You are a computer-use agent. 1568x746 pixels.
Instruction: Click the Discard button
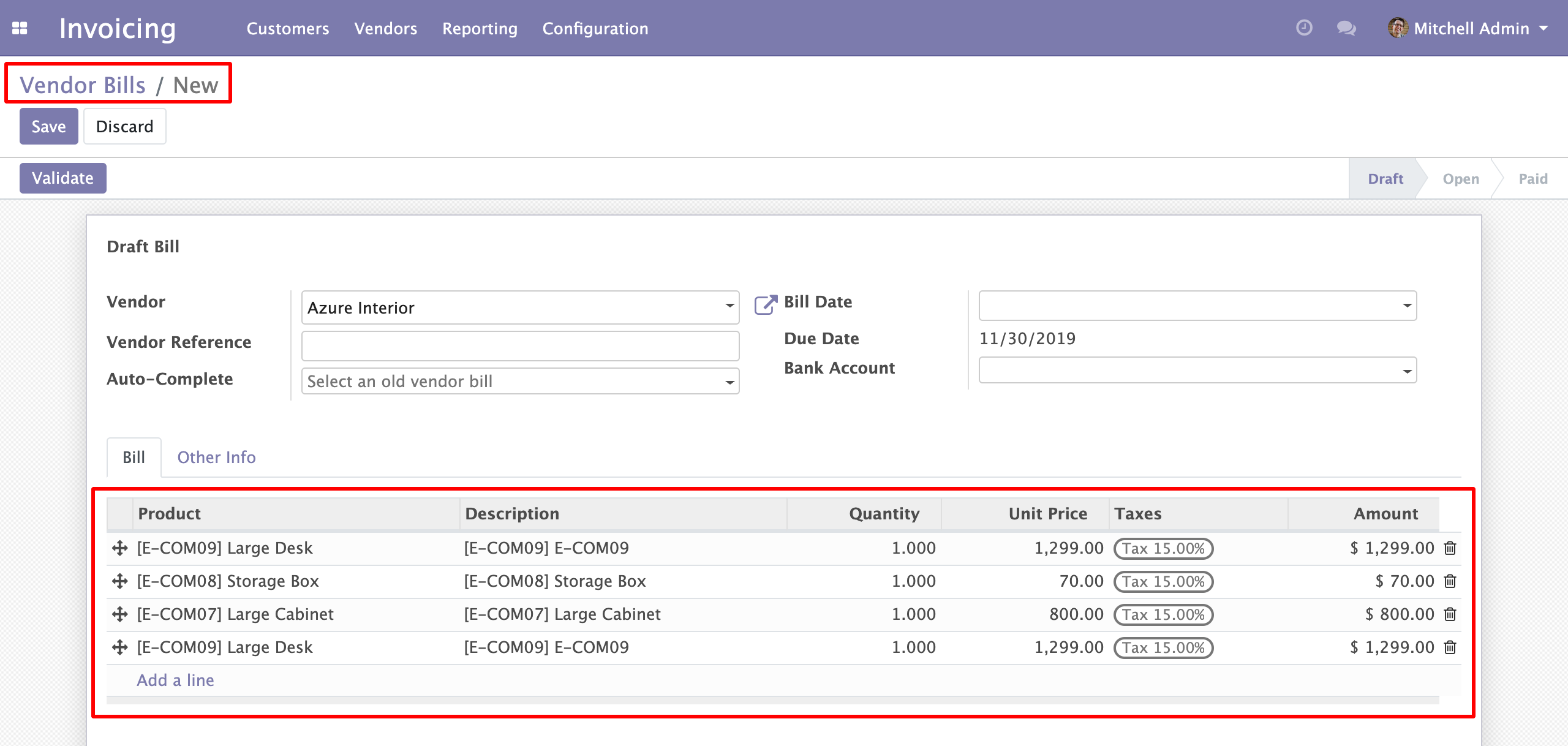(x=124, y=127)
